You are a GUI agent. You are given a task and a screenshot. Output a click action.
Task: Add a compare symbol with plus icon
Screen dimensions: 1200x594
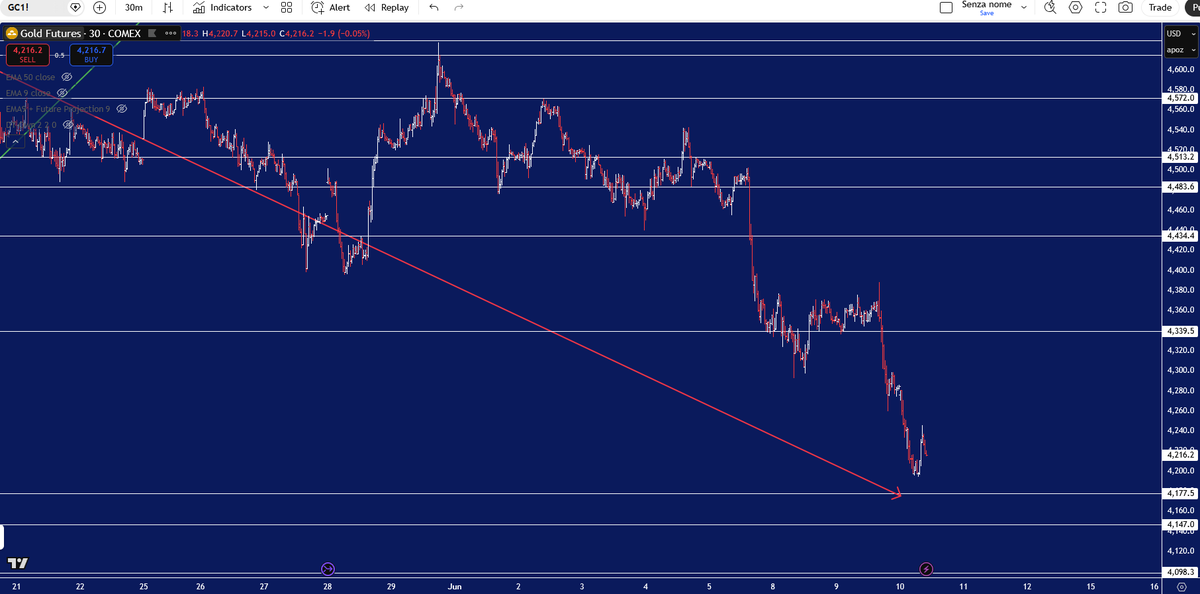tap(99, 7)
